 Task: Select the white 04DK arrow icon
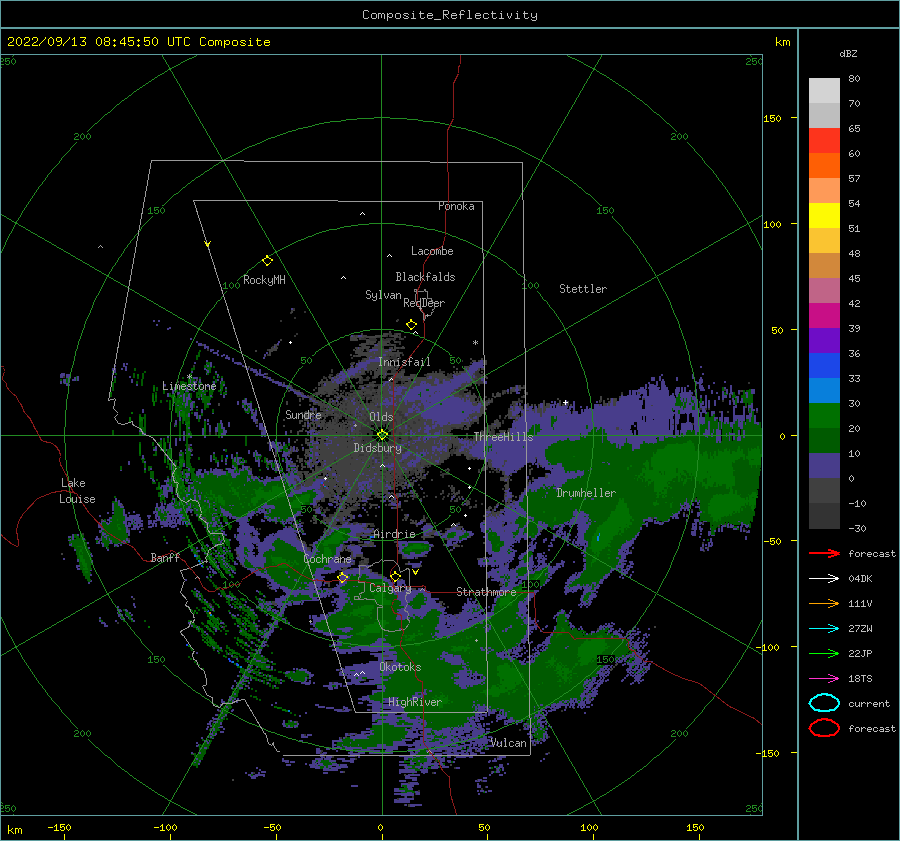[824, 578]
